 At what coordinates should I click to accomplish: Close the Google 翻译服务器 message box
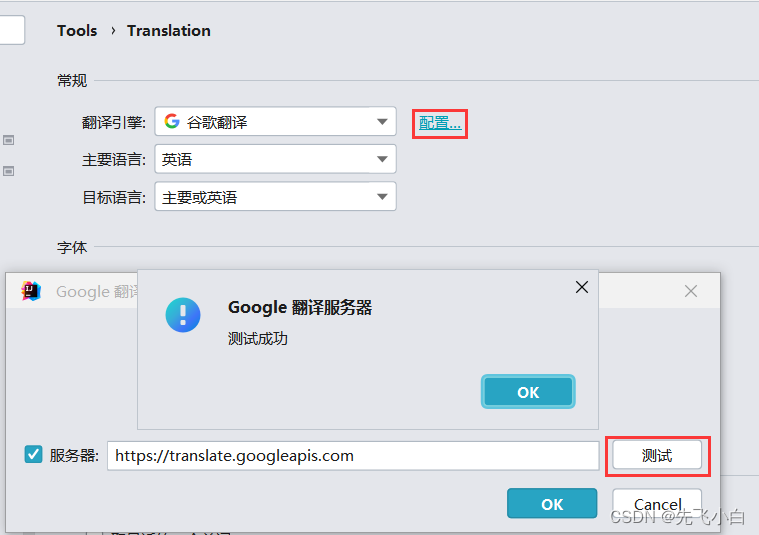(582, 287)
